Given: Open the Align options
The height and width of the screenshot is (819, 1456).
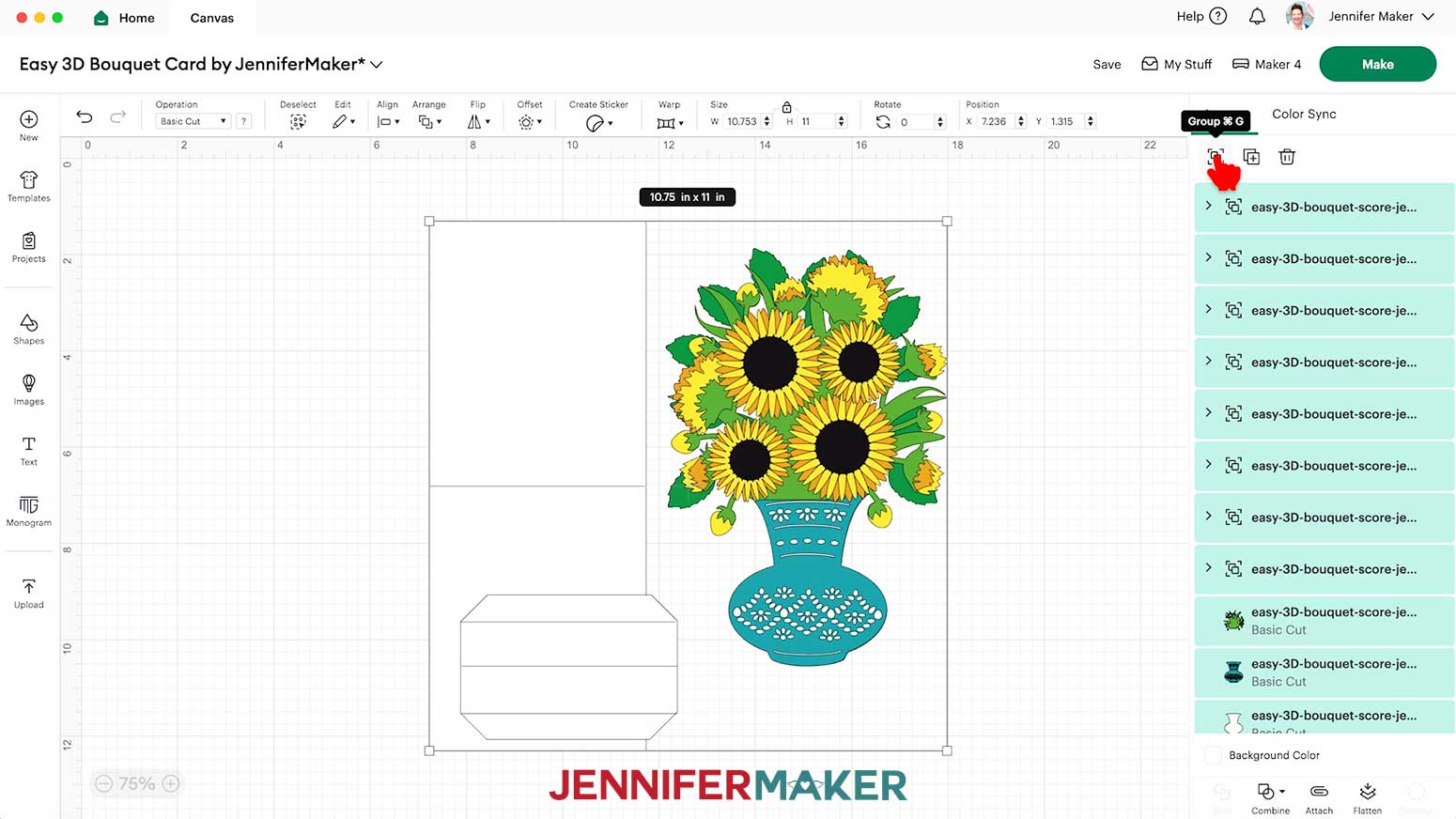Looking at the screenshot, I should [x=388, y=122].
